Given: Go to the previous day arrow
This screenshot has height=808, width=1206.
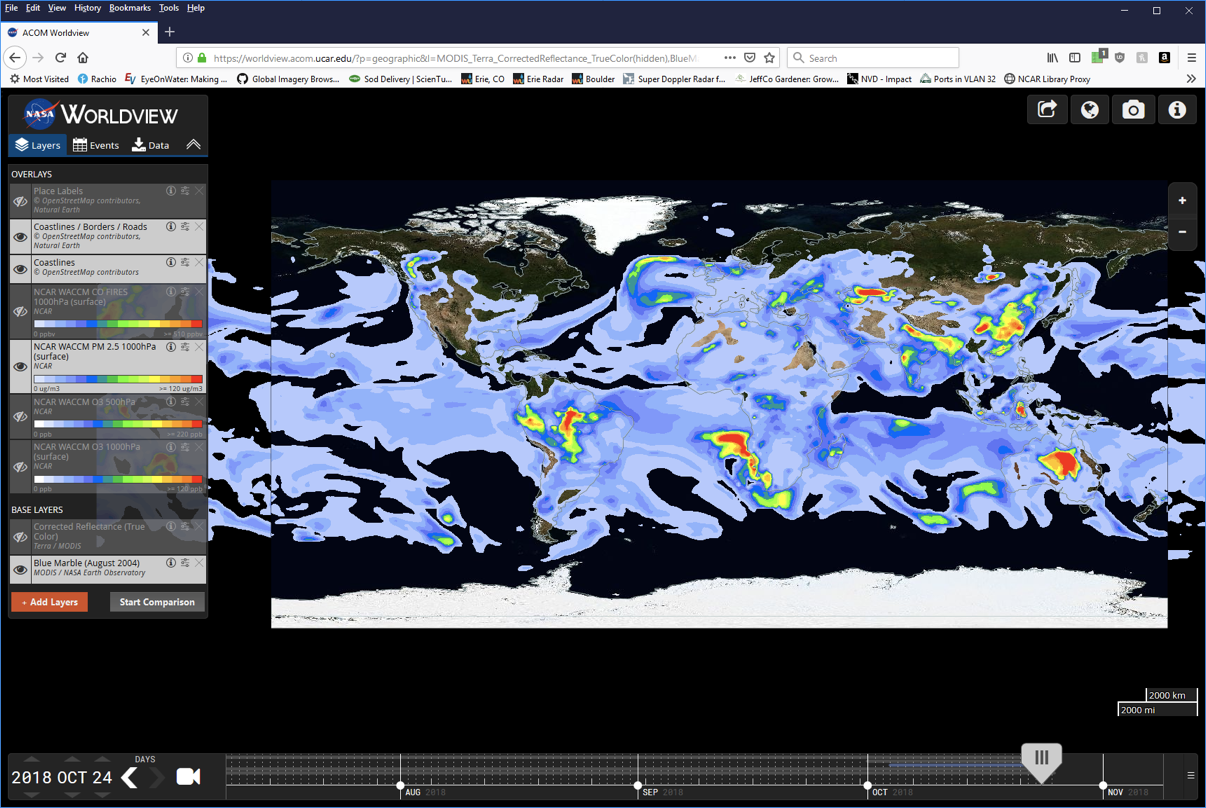Looking at the screenshot, I should [130, 778].
